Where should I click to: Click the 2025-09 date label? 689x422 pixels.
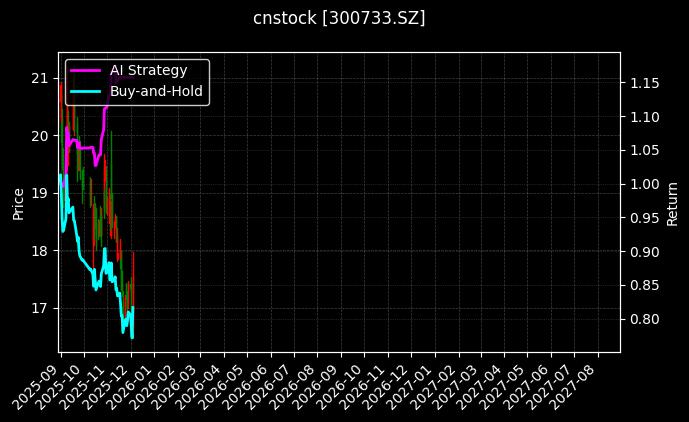click(x=35, y=388)
